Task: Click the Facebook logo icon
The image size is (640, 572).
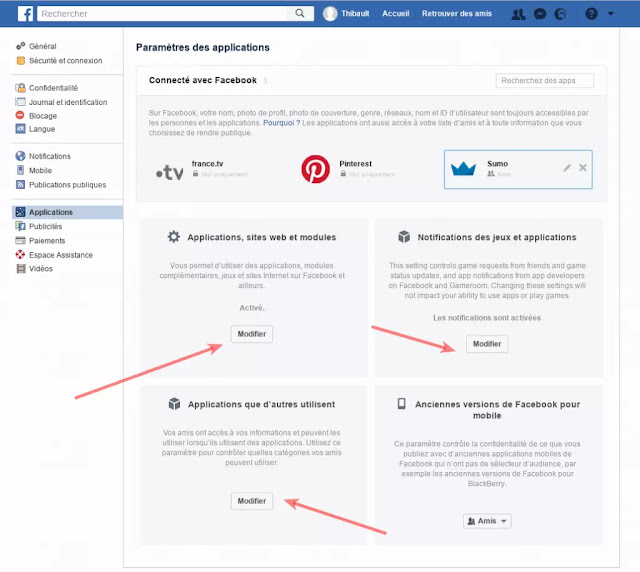Action: tap(25, 13)
